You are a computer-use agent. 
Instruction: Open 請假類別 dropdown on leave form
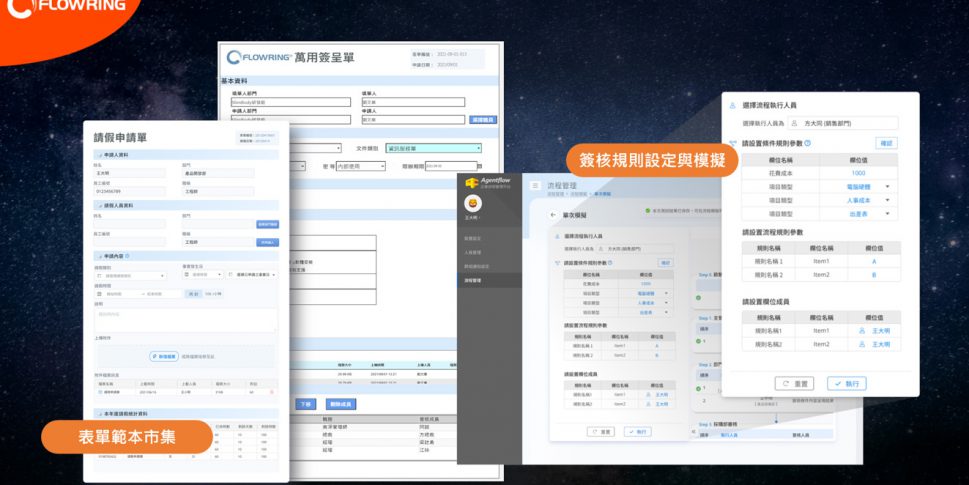[x=130, y=276]
